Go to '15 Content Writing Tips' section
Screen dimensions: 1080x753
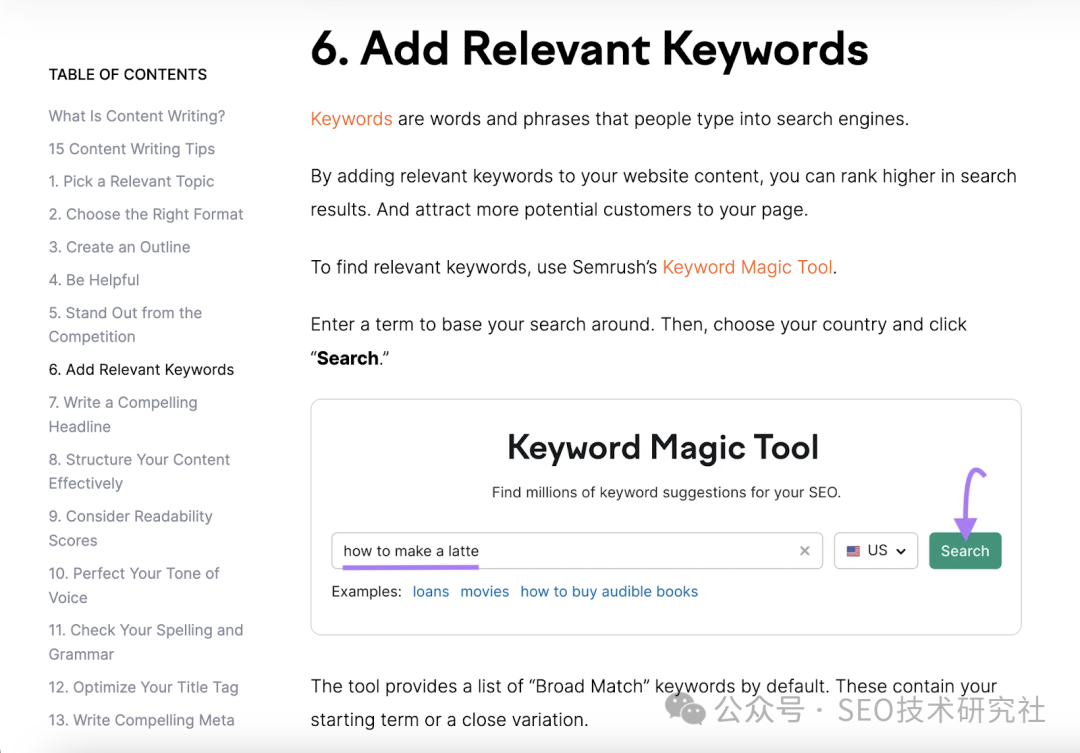(x=132, y=149)
